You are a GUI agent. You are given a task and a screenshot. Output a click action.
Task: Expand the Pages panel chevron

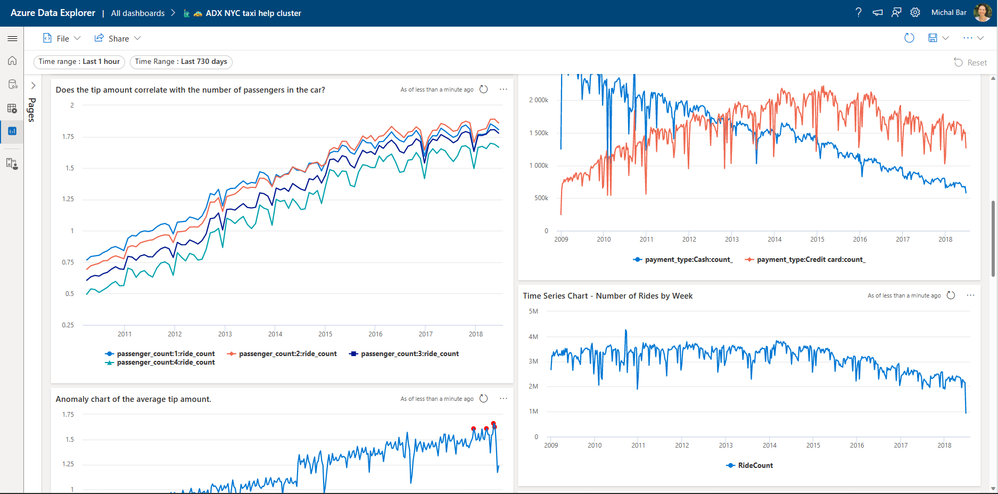(x=33, y=85)
